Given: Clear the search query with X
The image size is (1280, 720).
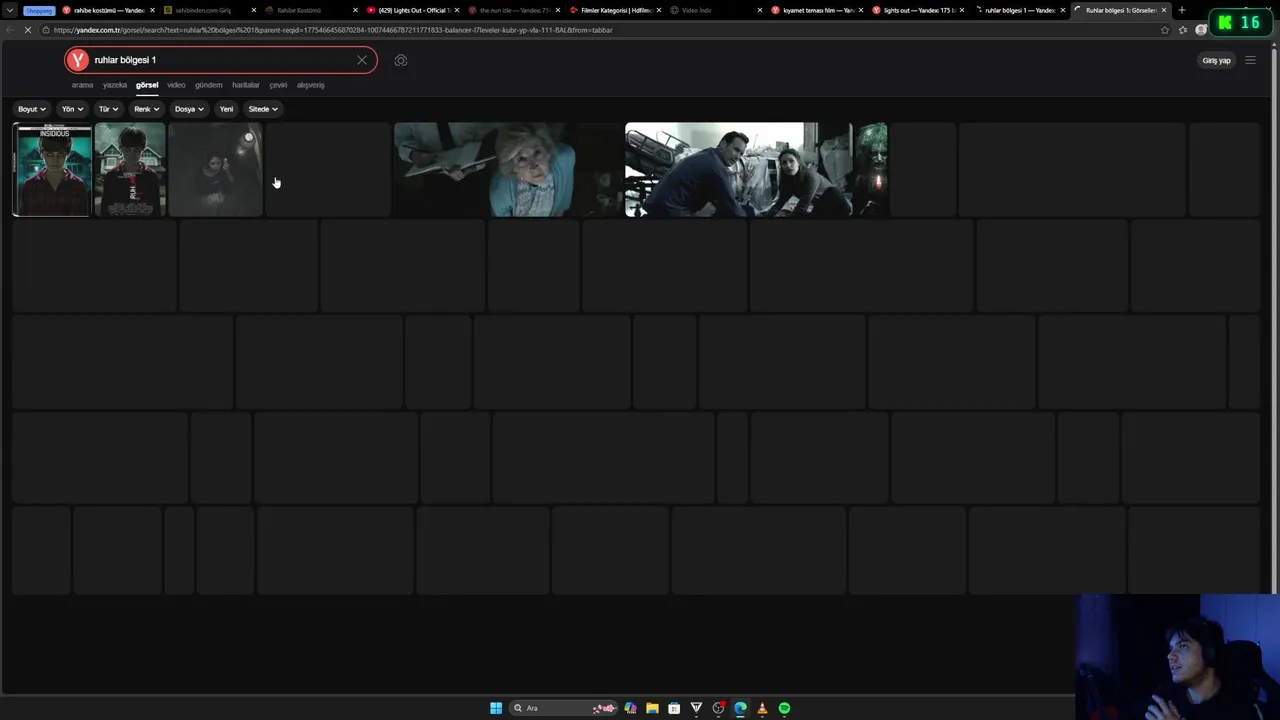Looking at the screenshot, I should coord(362,60).
